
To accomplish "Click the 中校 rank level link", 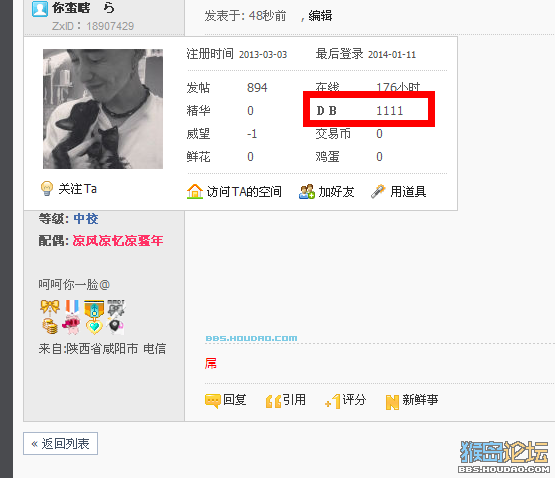I will (x=86, y=218).
